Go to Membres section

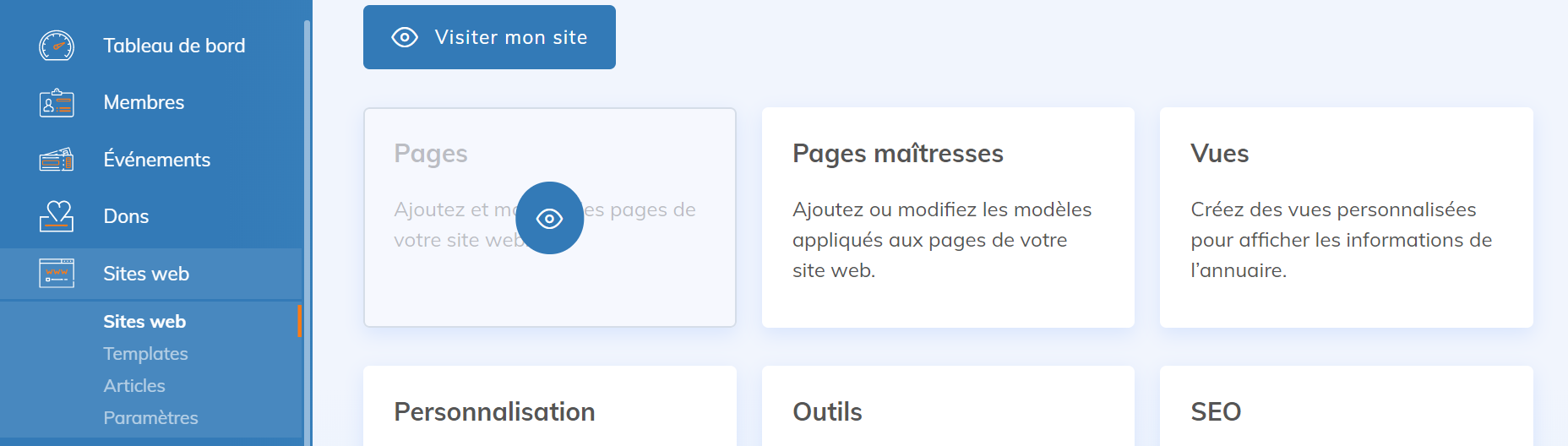144,103
